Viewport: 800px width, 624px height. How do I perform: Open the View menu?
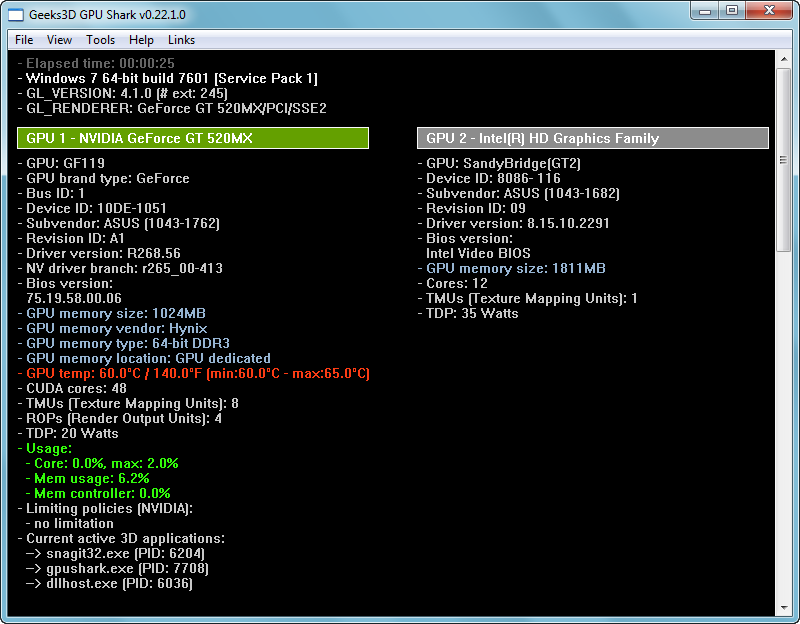click(x=59, y=40)
